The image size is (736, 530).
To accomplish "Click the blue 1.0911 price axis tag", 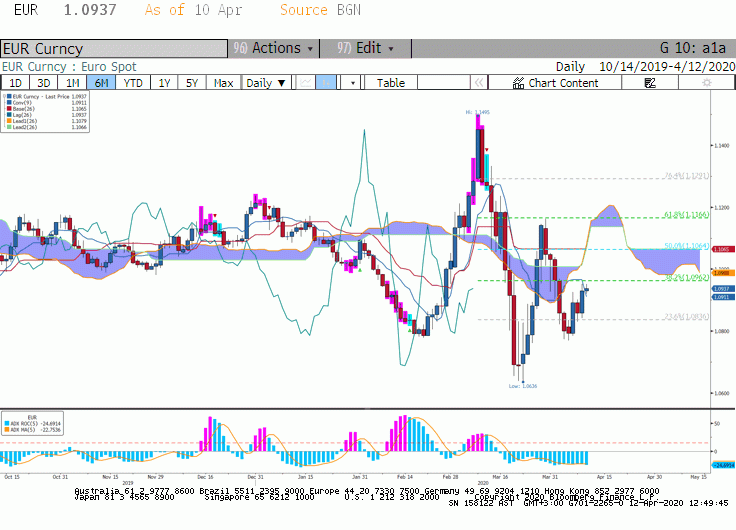I will click(x=723, y=297).
